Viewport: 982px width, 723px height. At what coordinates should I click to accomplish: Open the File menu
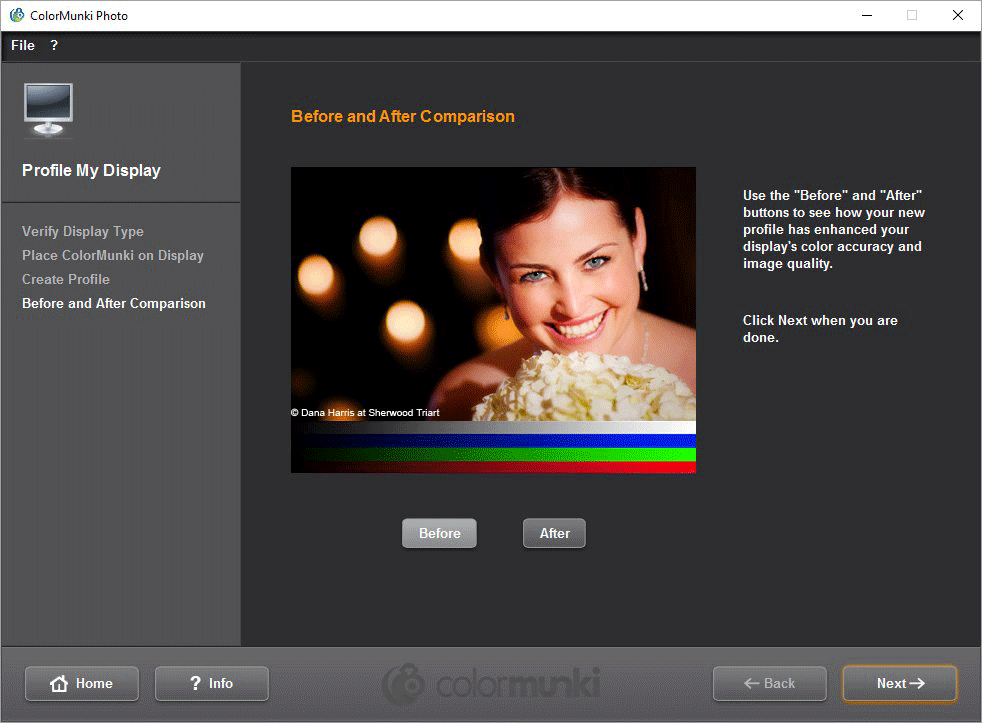[22, 46]
